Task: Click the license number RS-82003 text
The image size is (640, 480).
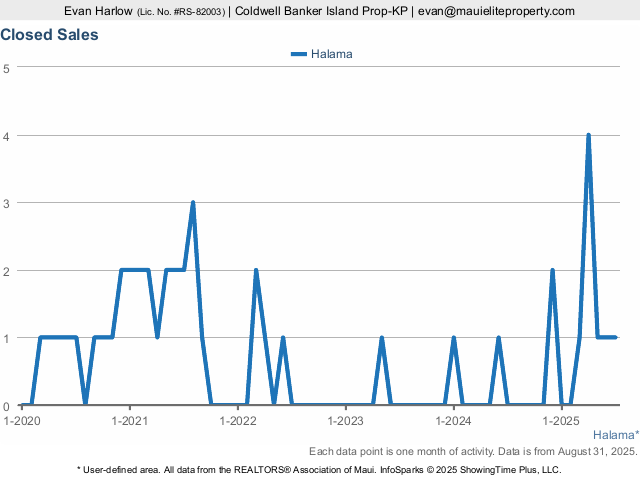Action: click(180, 11)
